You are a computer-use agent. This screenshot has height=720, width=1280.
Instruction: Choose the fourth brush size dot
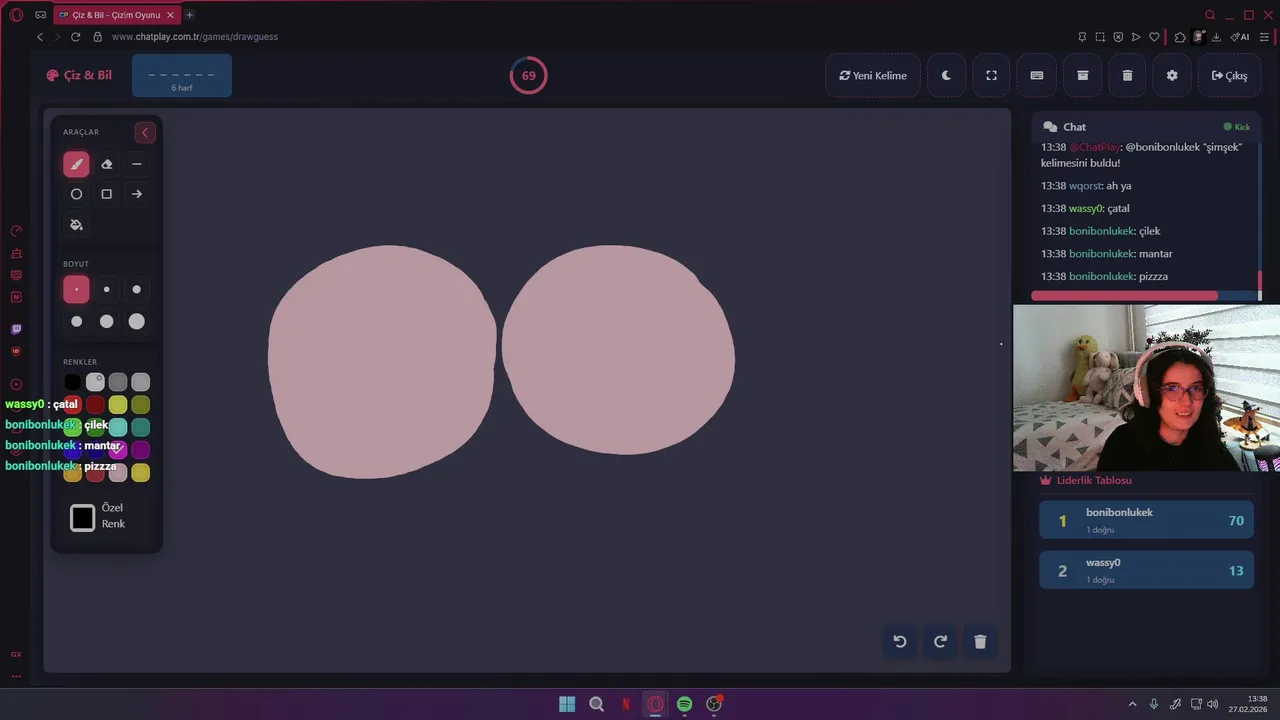[76, 321]
